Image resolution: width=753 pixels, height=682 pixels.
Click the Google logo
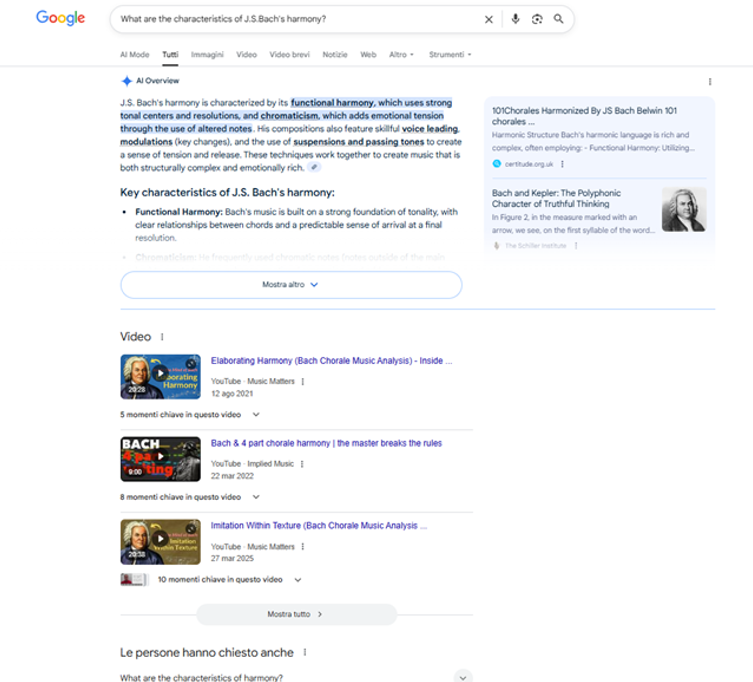[61, 18]
